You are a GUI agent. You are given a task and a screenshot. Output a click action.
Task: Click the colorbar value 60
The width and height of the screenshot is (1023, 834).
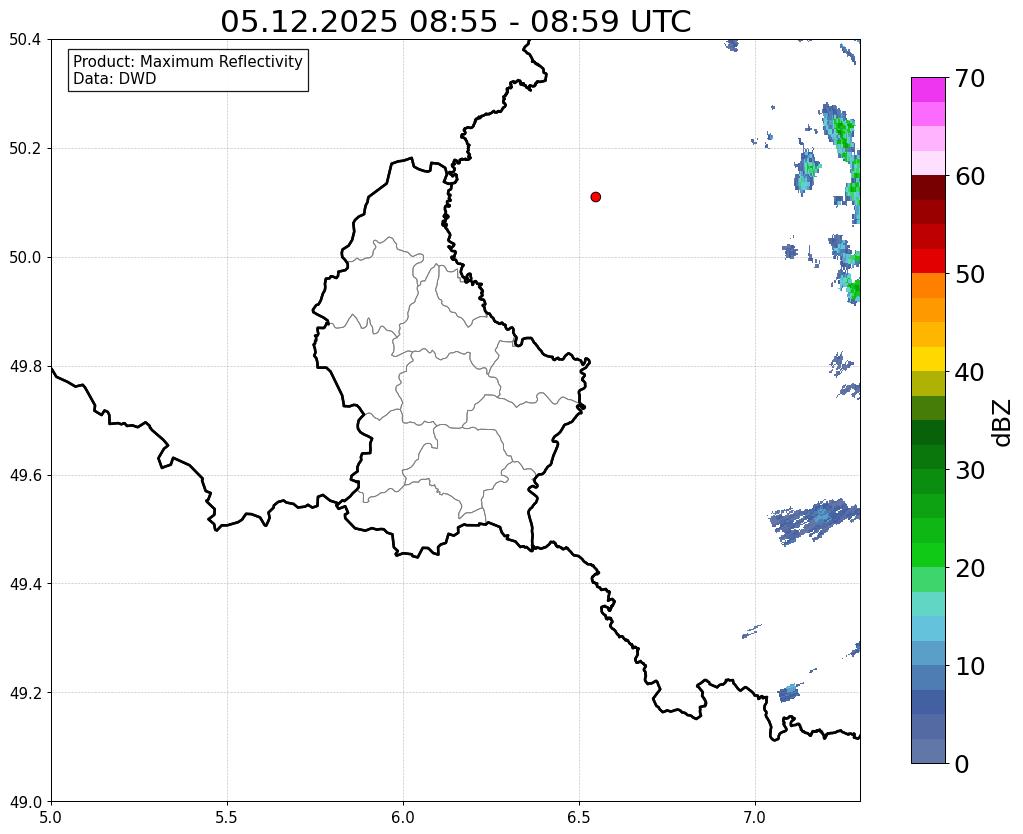[970, 176]
